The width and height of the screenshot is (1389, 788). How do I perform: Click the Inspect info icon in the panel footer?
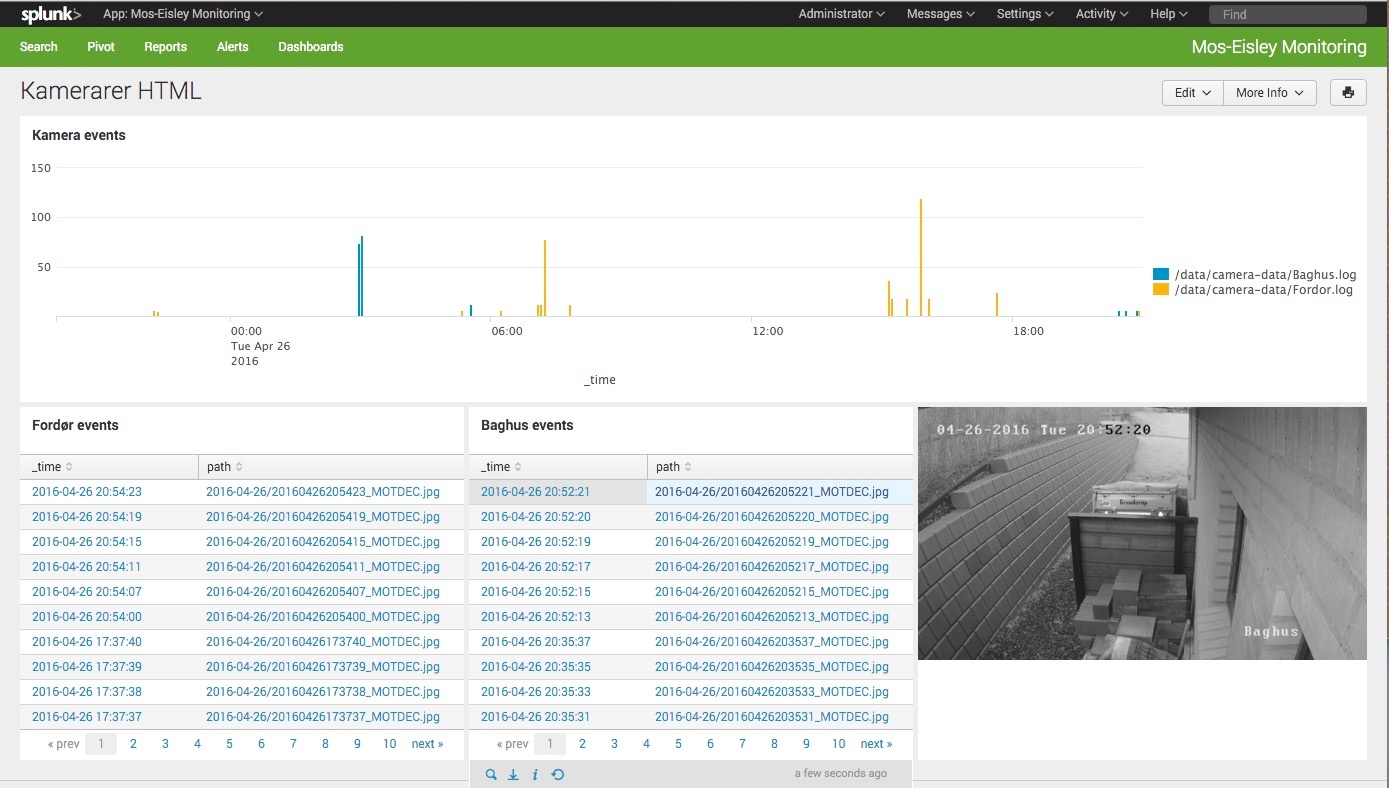pos(535,774)
